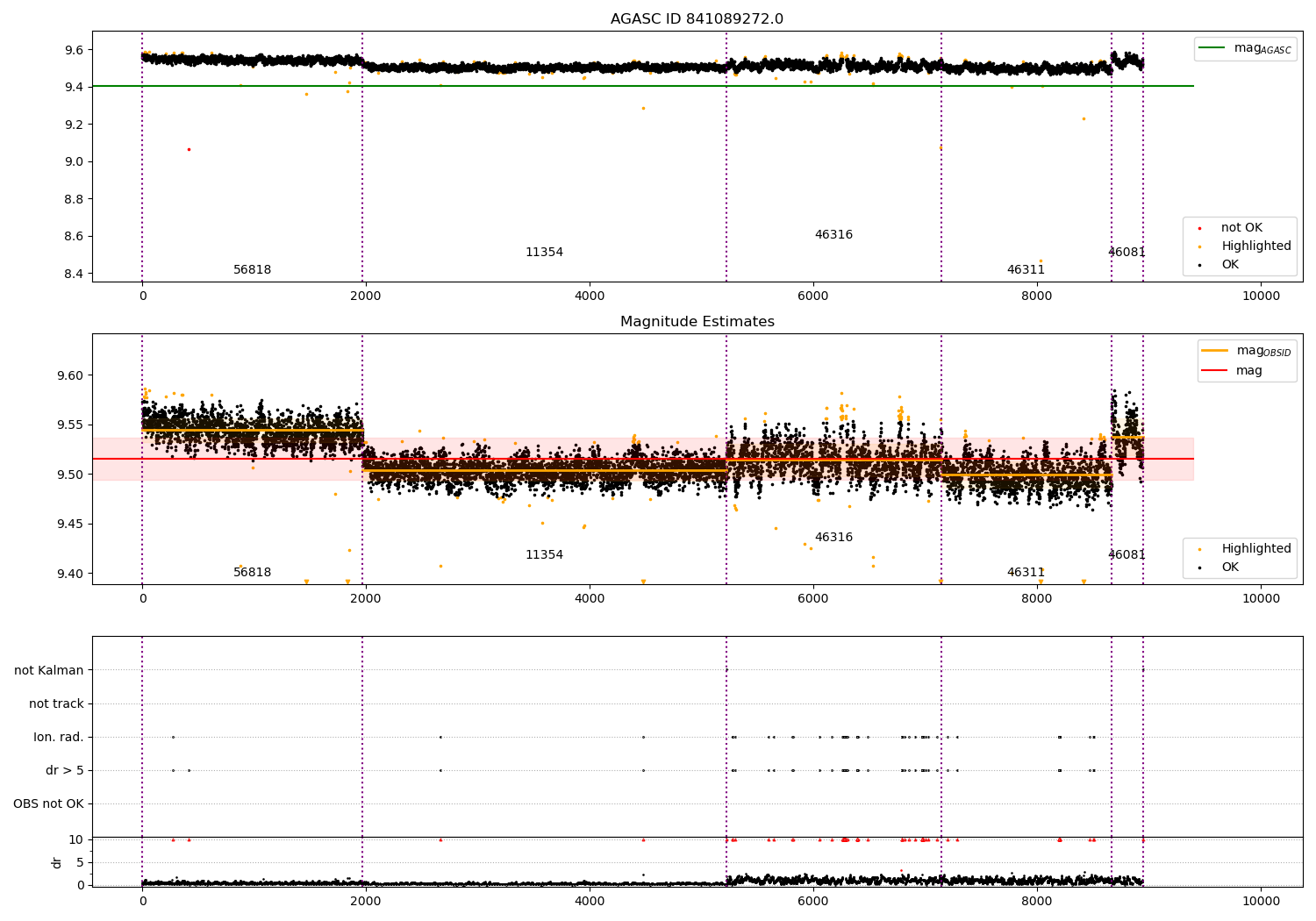The height and width of the screenshot is (921, 1316).
Task: Click the 56818 label in Magnitude Estimates plot
Action: click(252, 573)
